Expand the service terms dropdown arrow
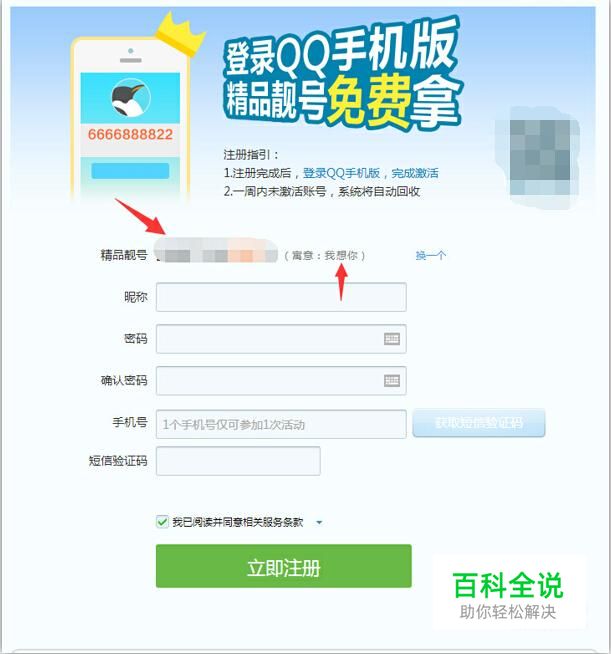The width and height of the screenshot is (611, 654). click(x=319, y=522)
